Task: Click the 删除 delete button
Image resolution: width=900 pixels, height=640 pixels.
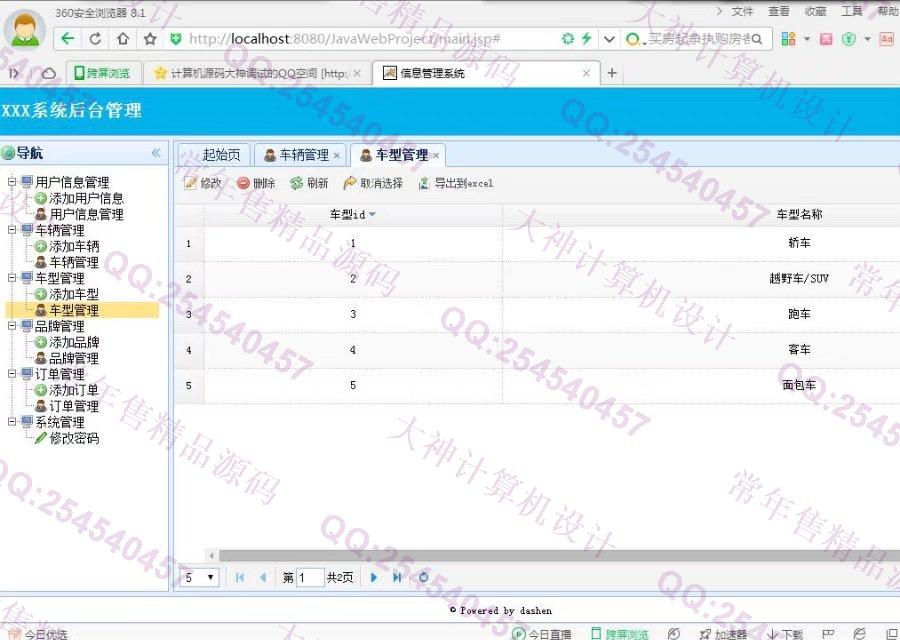Action: pyautogui.click(x=256, y=183)
